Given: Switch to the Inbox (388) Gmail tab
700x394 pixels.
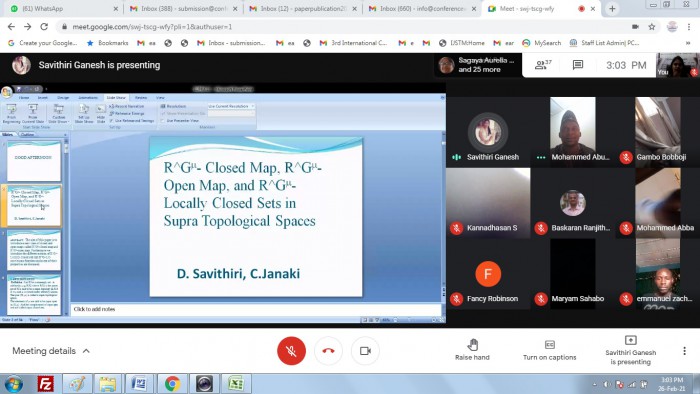Looking at the screenshot, I should tap(183, 8).
